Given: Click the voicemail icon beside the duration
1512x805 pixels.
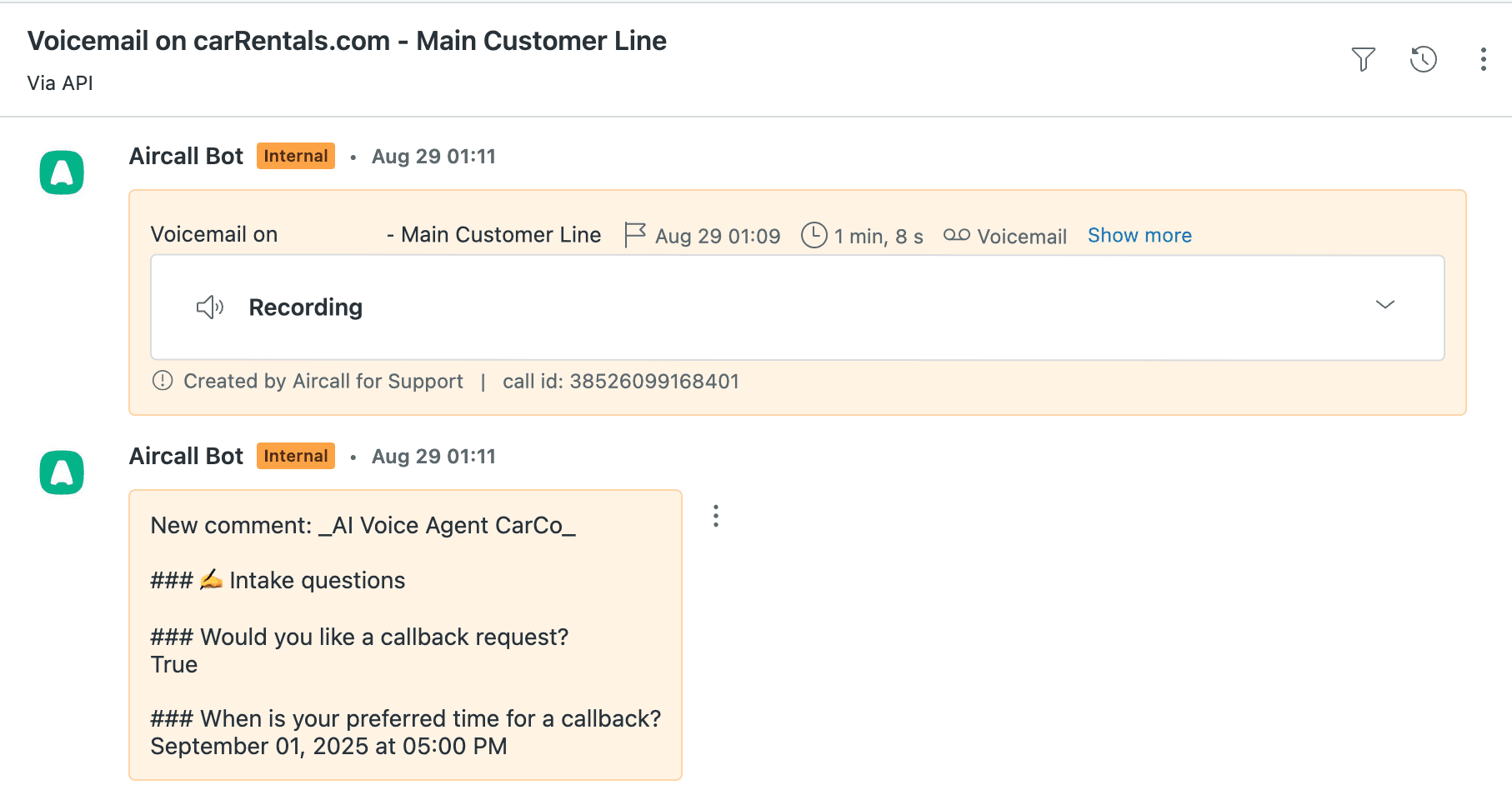Looking at the screenshot, I should (957, 235).
